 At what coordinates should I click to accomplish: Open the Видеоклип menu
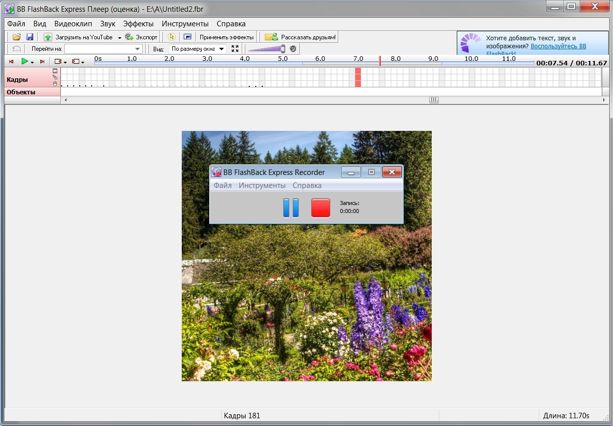pyautogui.click(x=73, y=24)
